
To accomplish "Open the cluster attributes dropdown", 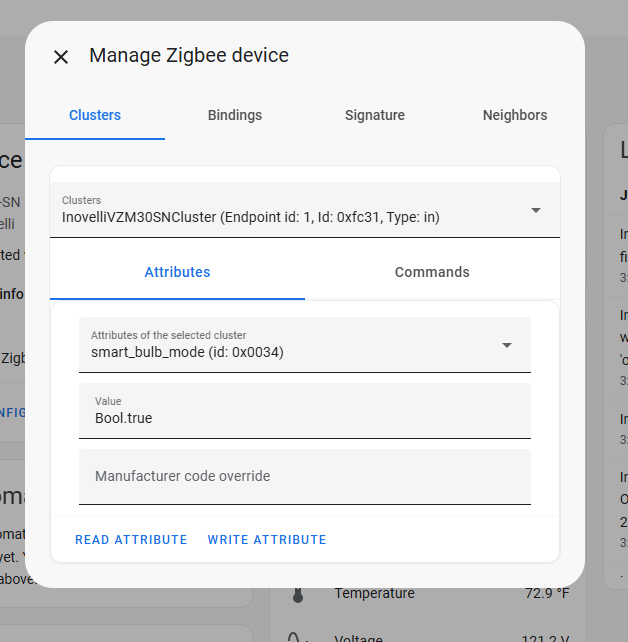I will point(305,345).
